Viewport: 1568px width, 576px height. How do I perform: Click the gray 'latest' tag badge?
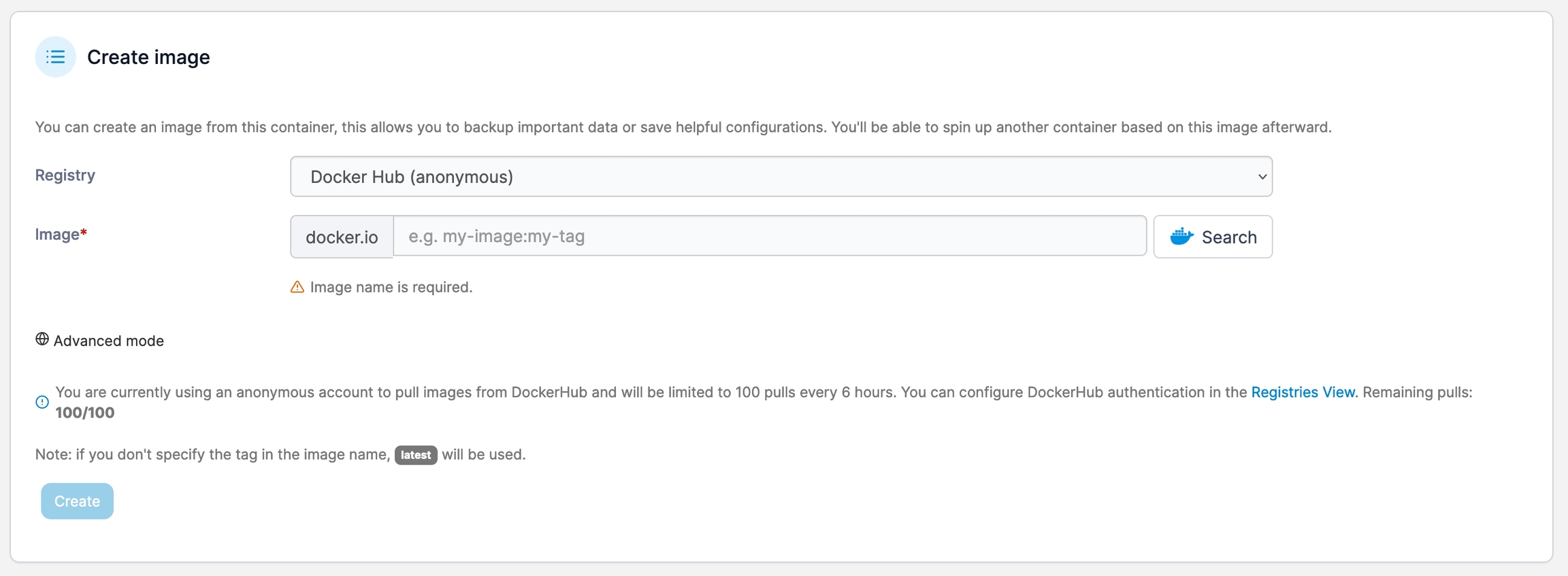[x=415, y=455]
